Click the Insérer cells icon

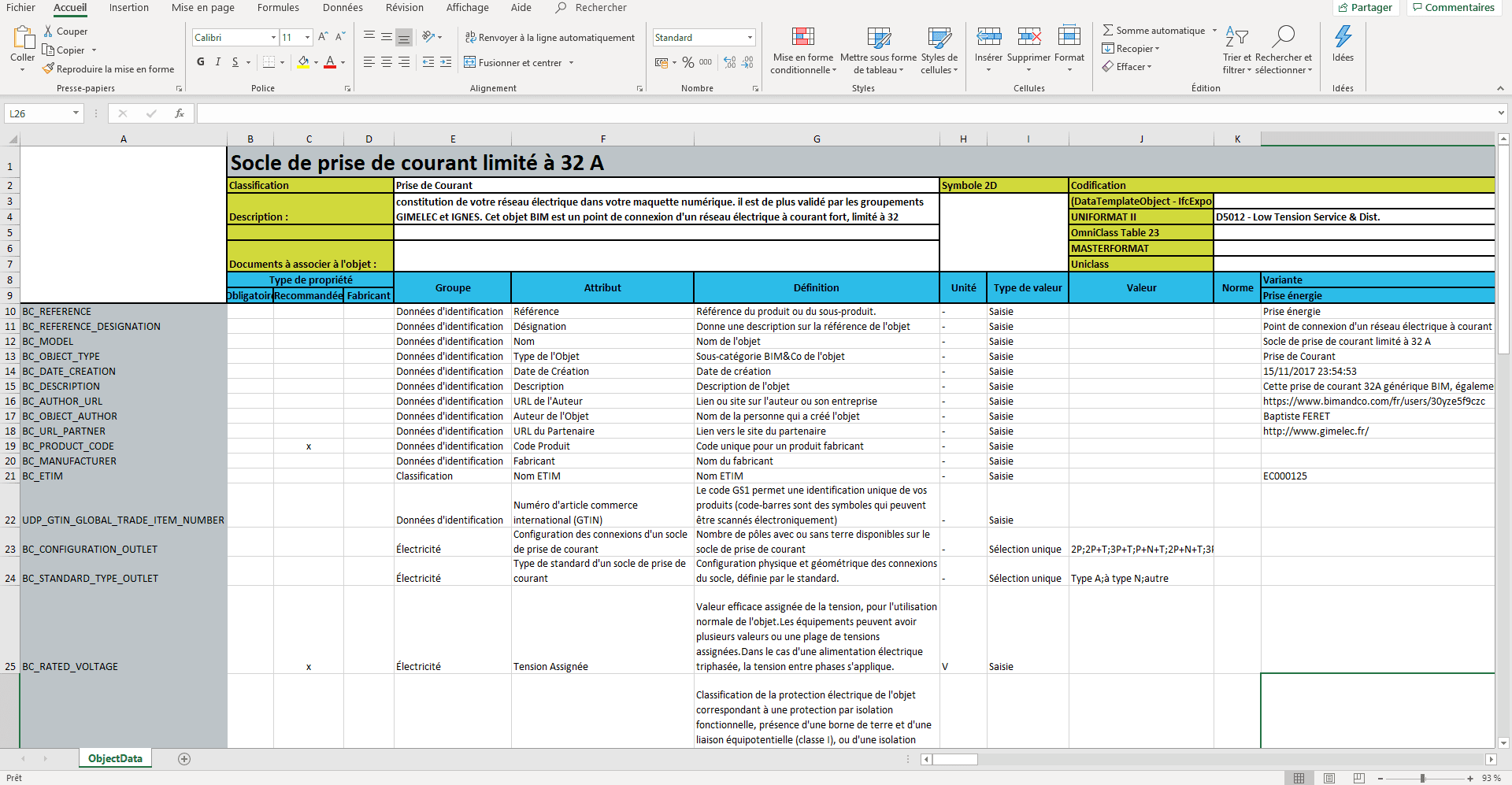coord(989,36)
